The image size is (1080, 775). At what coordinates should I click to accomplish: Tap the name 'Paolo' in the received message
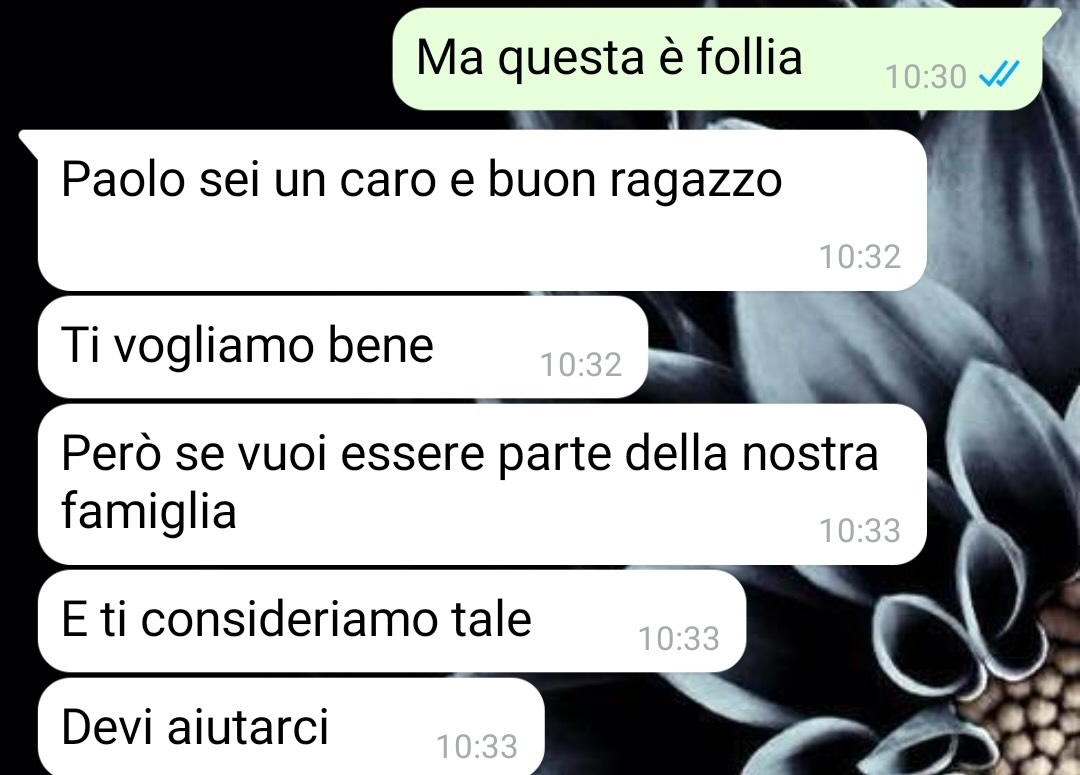coord(123,180)
